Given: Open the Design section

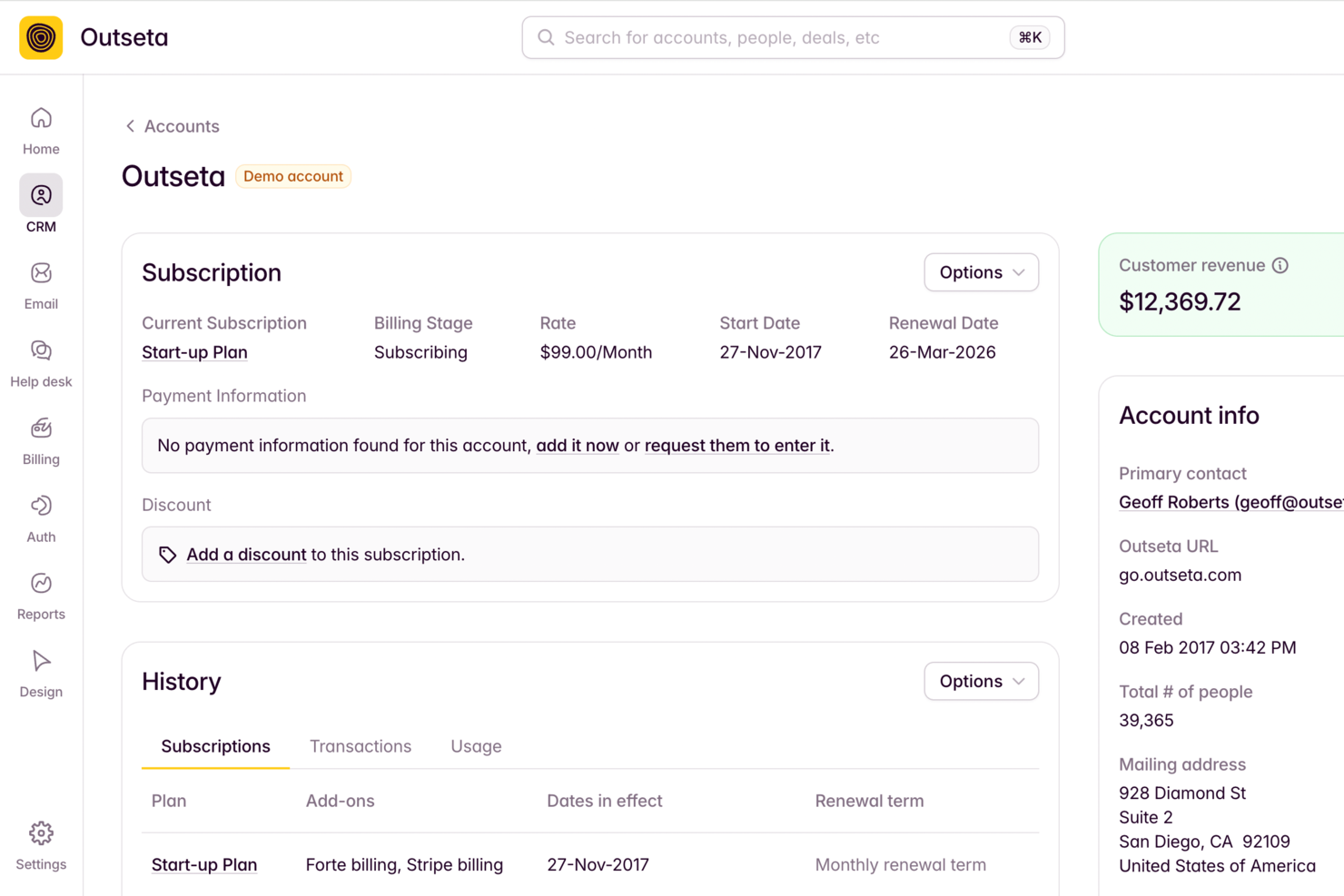Looking at the screenshot, I should pyautogui.click(x=41, y=667).
